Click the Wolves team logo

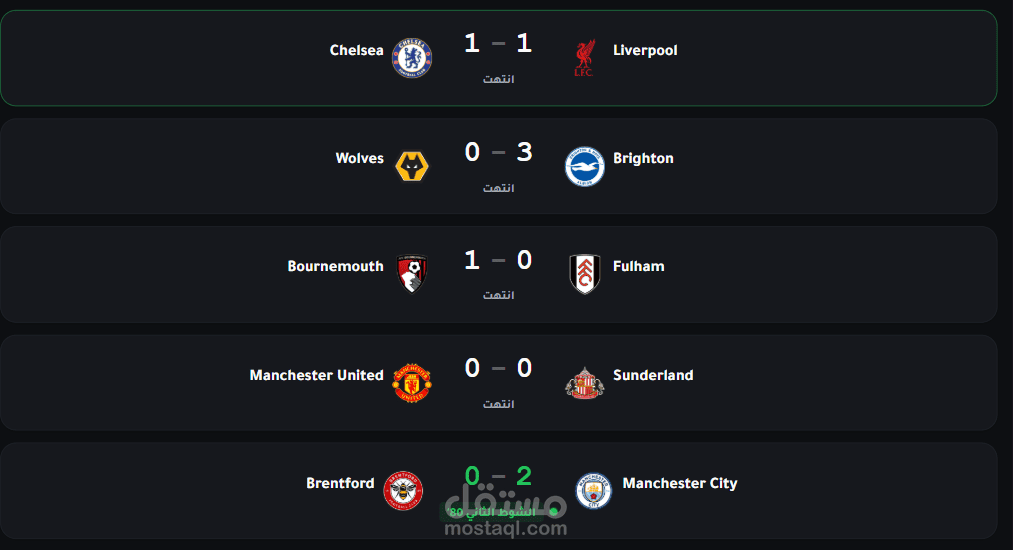tap(412, 166)
